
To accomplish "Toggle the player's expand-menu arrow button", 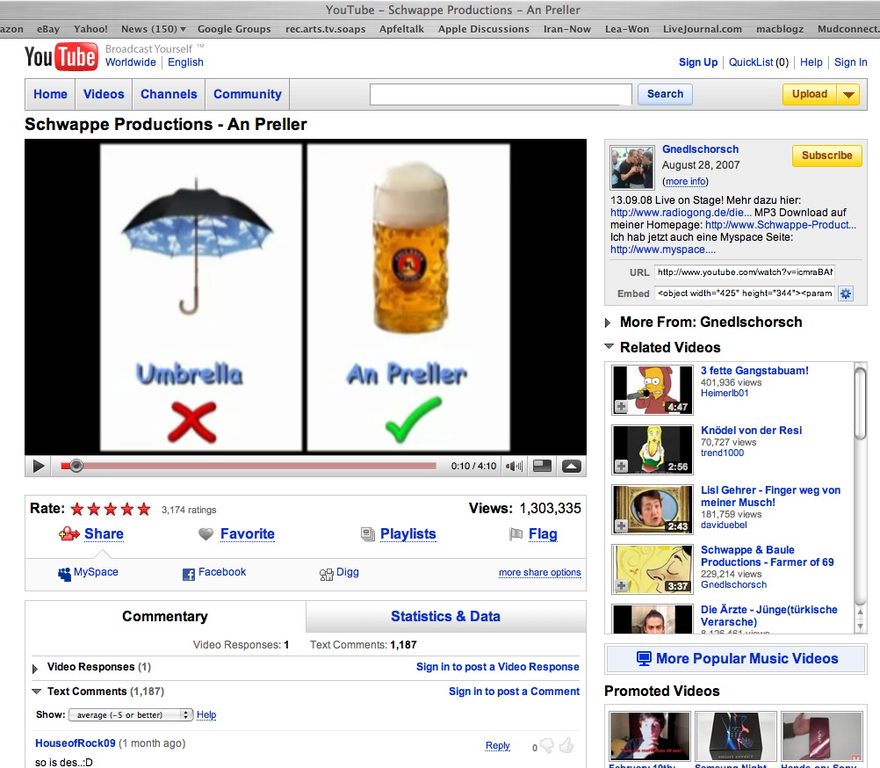I will pyautogui.click(x=571, y=466).
